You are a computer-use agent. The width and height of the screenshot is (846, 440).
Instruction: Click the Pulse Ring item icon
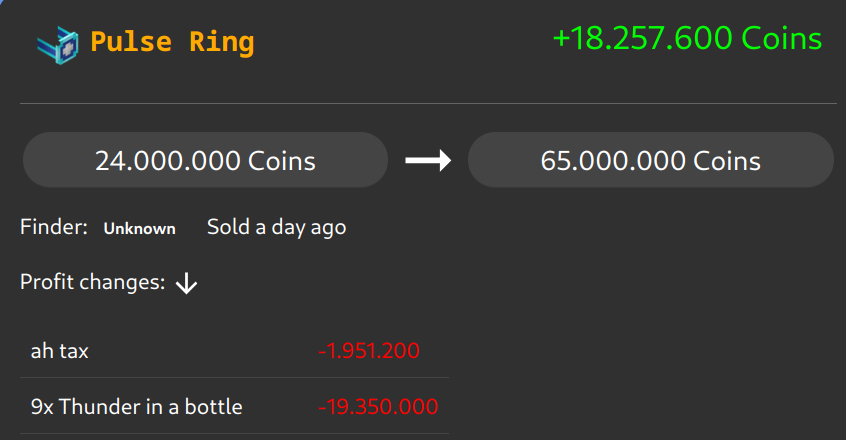point(58,43)
